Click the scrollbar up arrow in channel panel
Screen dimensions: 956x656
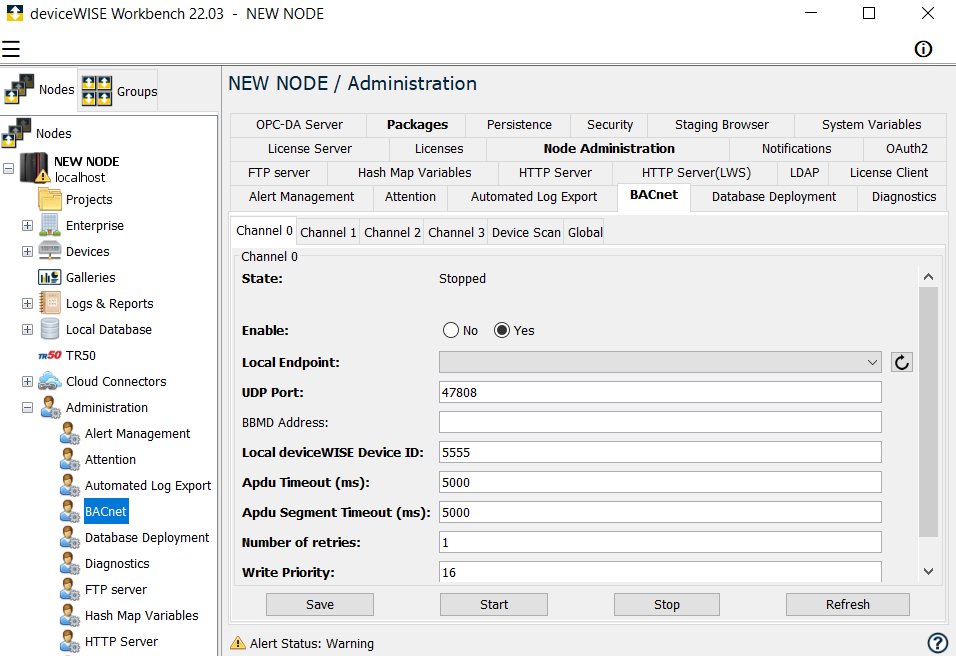point(929,277)
